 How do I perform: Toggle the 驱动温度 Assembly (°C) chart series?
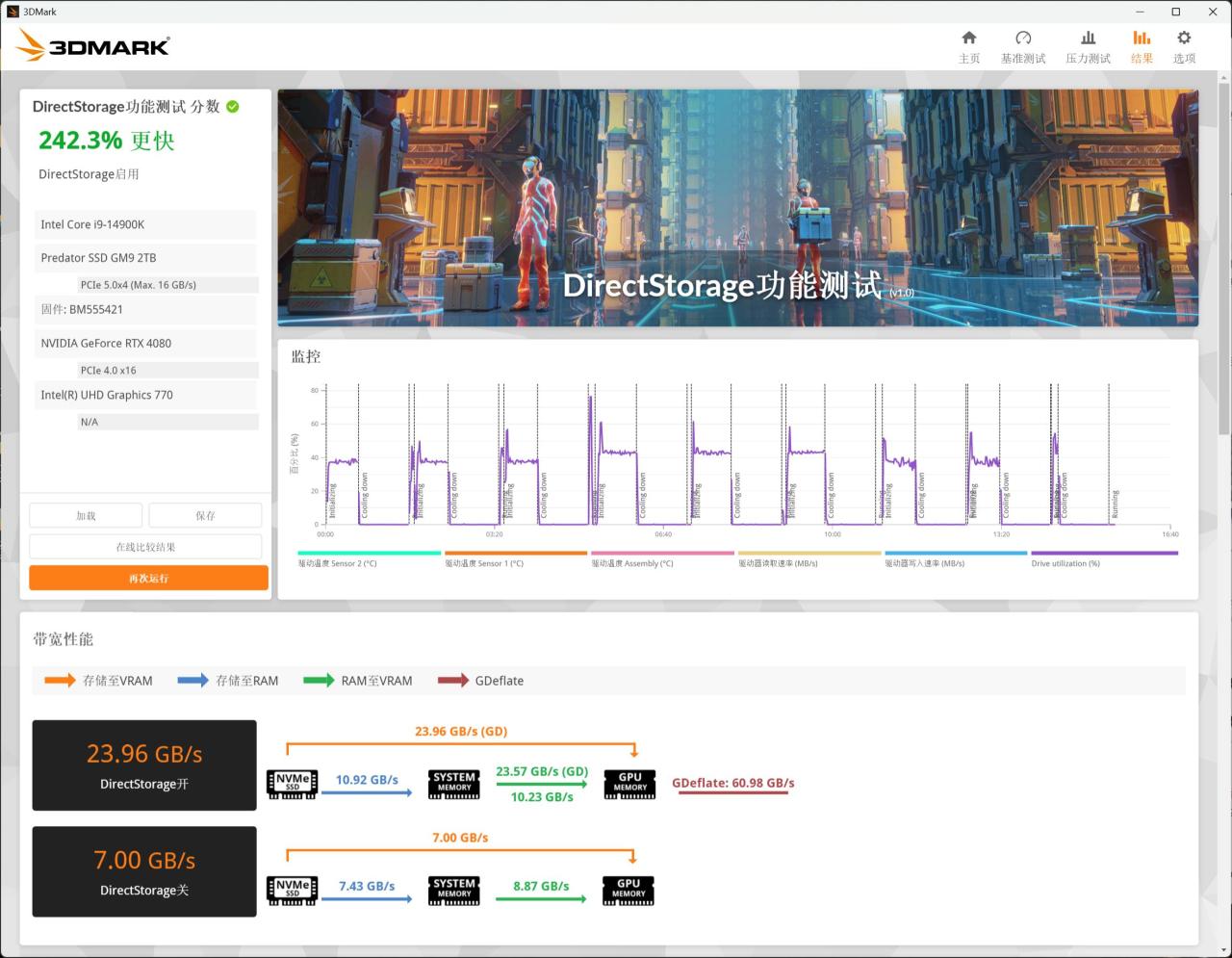click(x=662, y=559)
